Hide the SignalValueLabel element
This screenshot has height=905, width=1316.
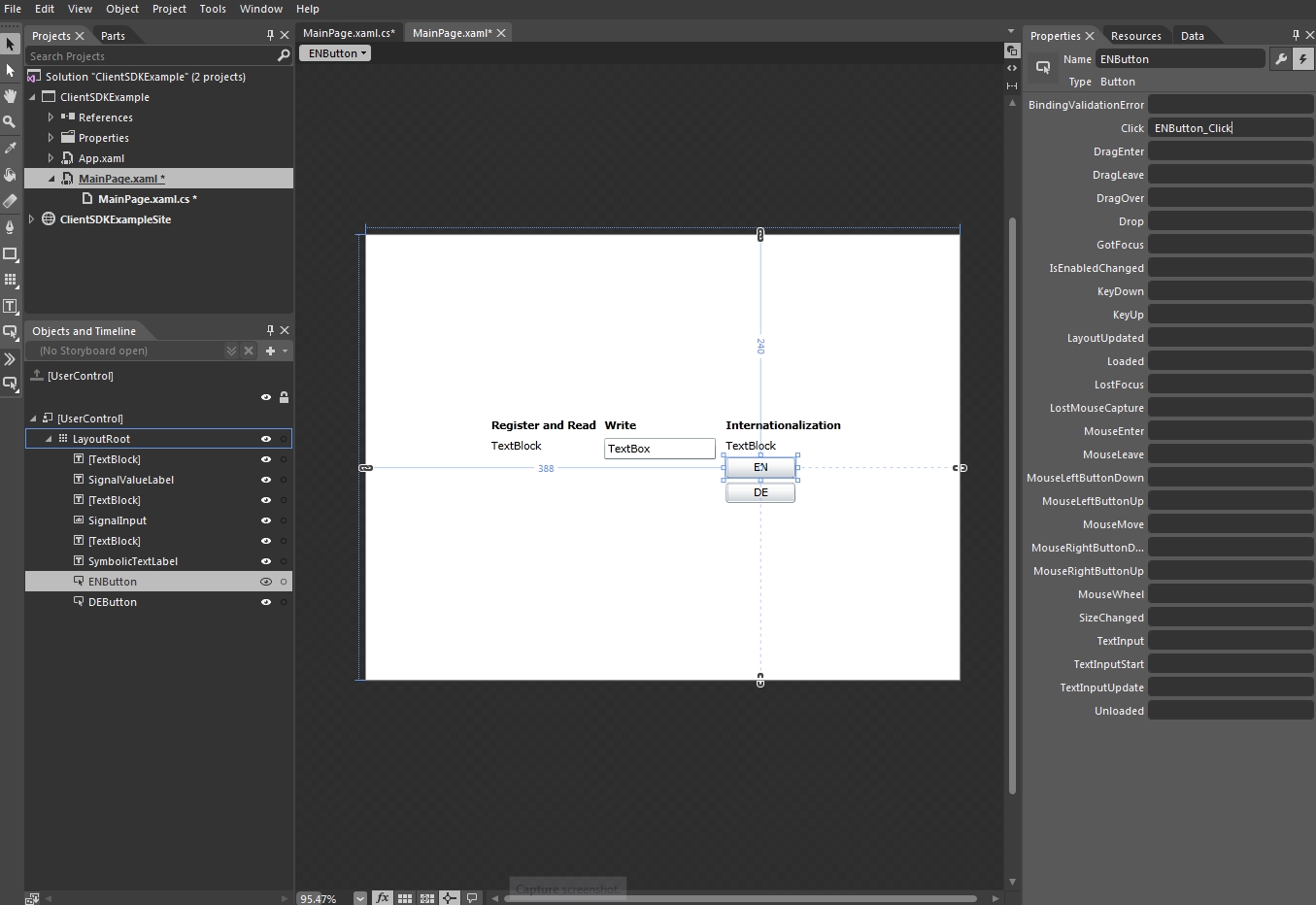tap(265, 480)
